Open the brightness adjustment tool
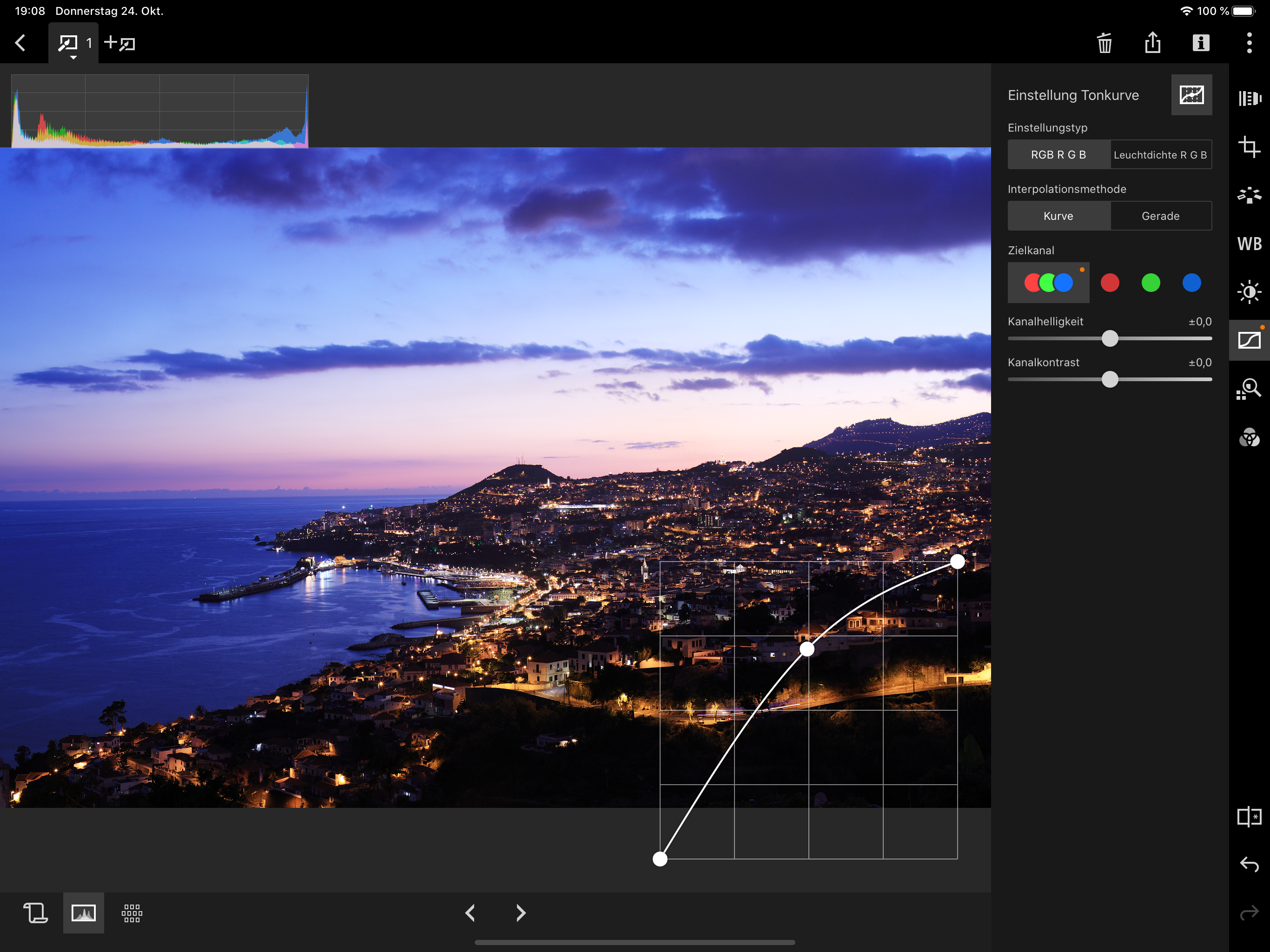The width and height of the screenshot is (1270, 952). coord(1249,291)
